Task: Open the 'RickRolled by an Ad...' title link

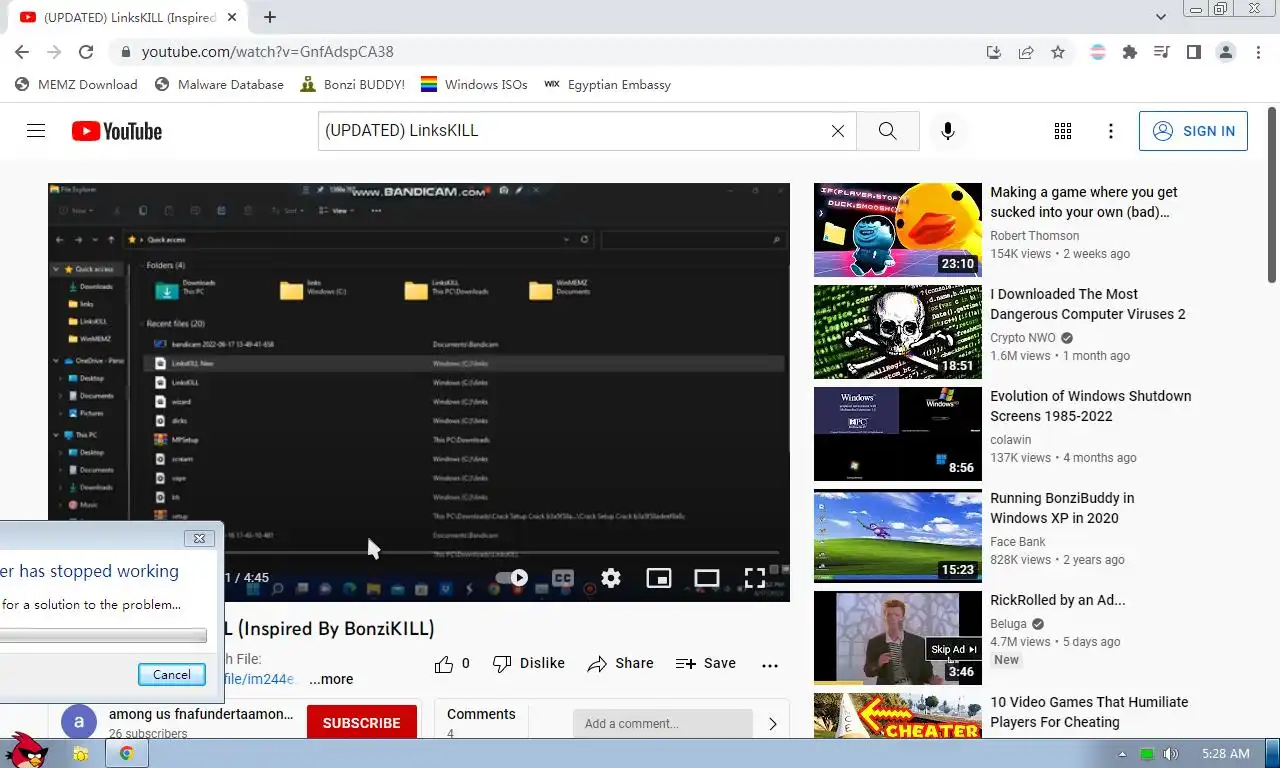Action: (1058, 600)
